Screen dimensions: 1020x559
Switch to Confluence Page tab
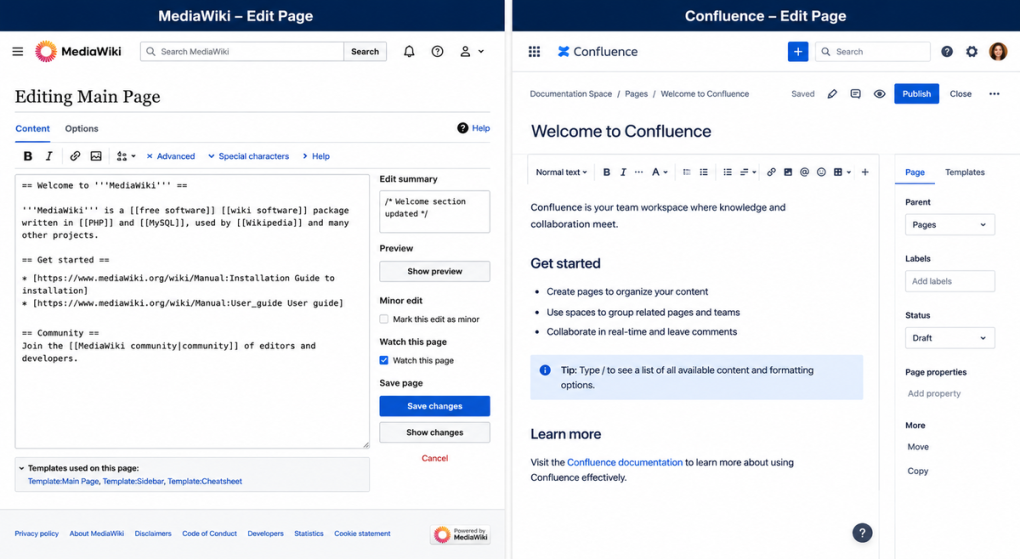coord(915,172)
